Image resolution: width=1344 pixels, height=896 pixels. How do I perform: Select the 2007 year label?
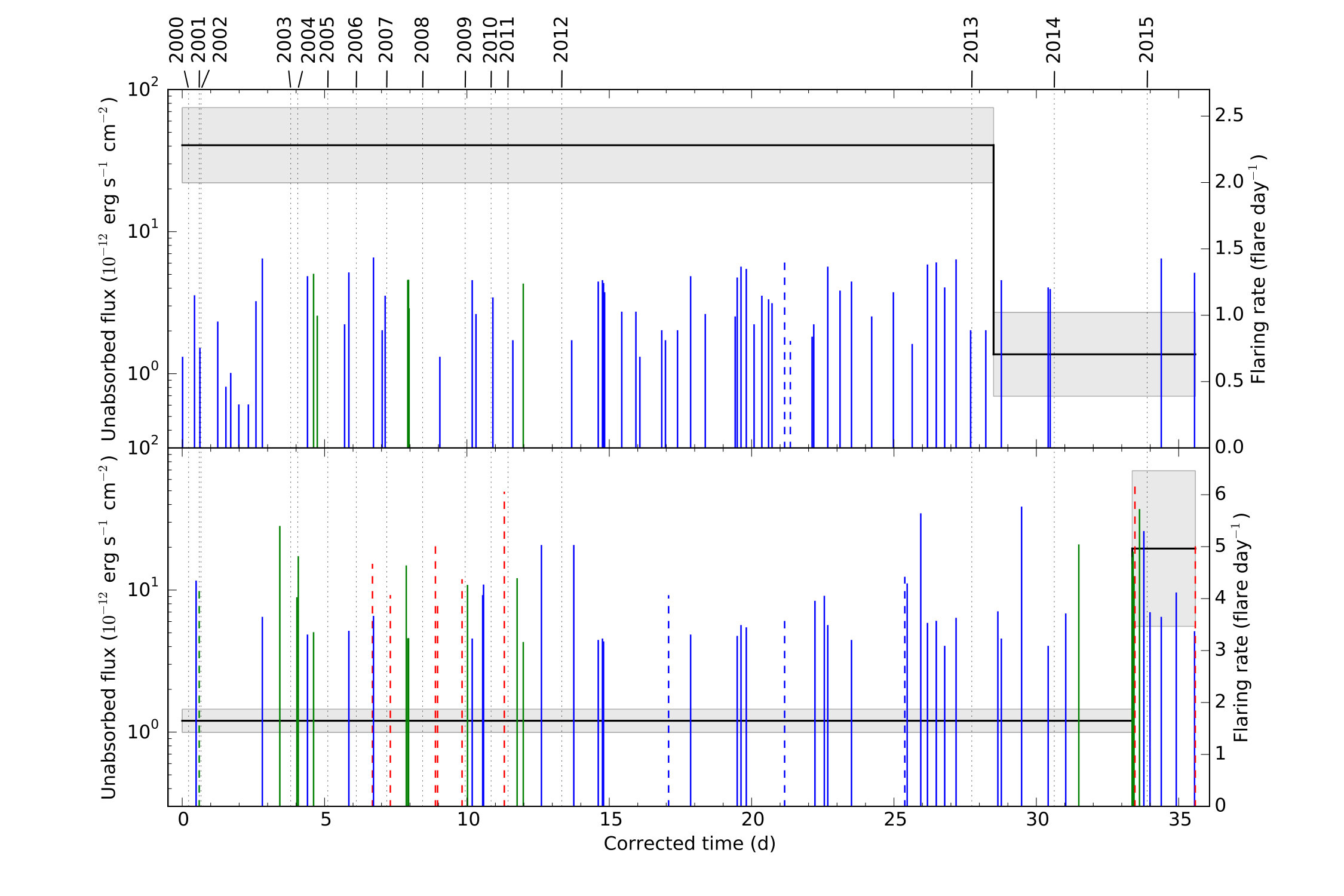click(x=386, y=40)
